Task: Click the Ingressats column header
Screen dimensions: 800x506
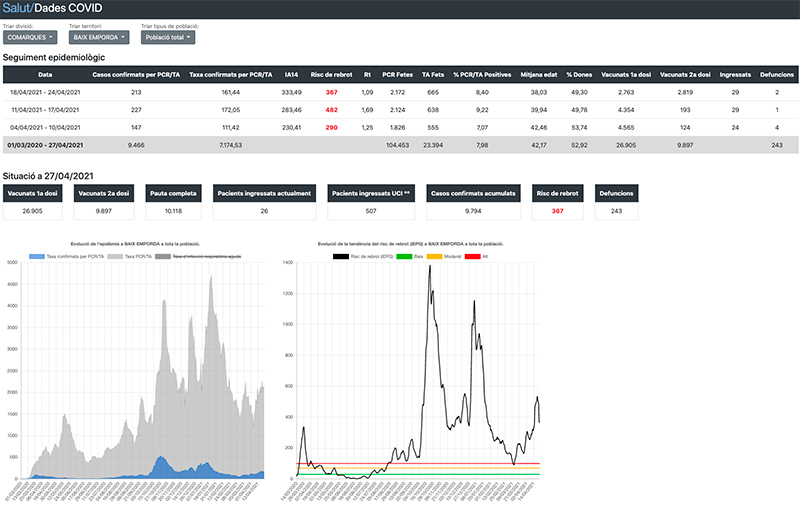Action: (x=735, y=74)
